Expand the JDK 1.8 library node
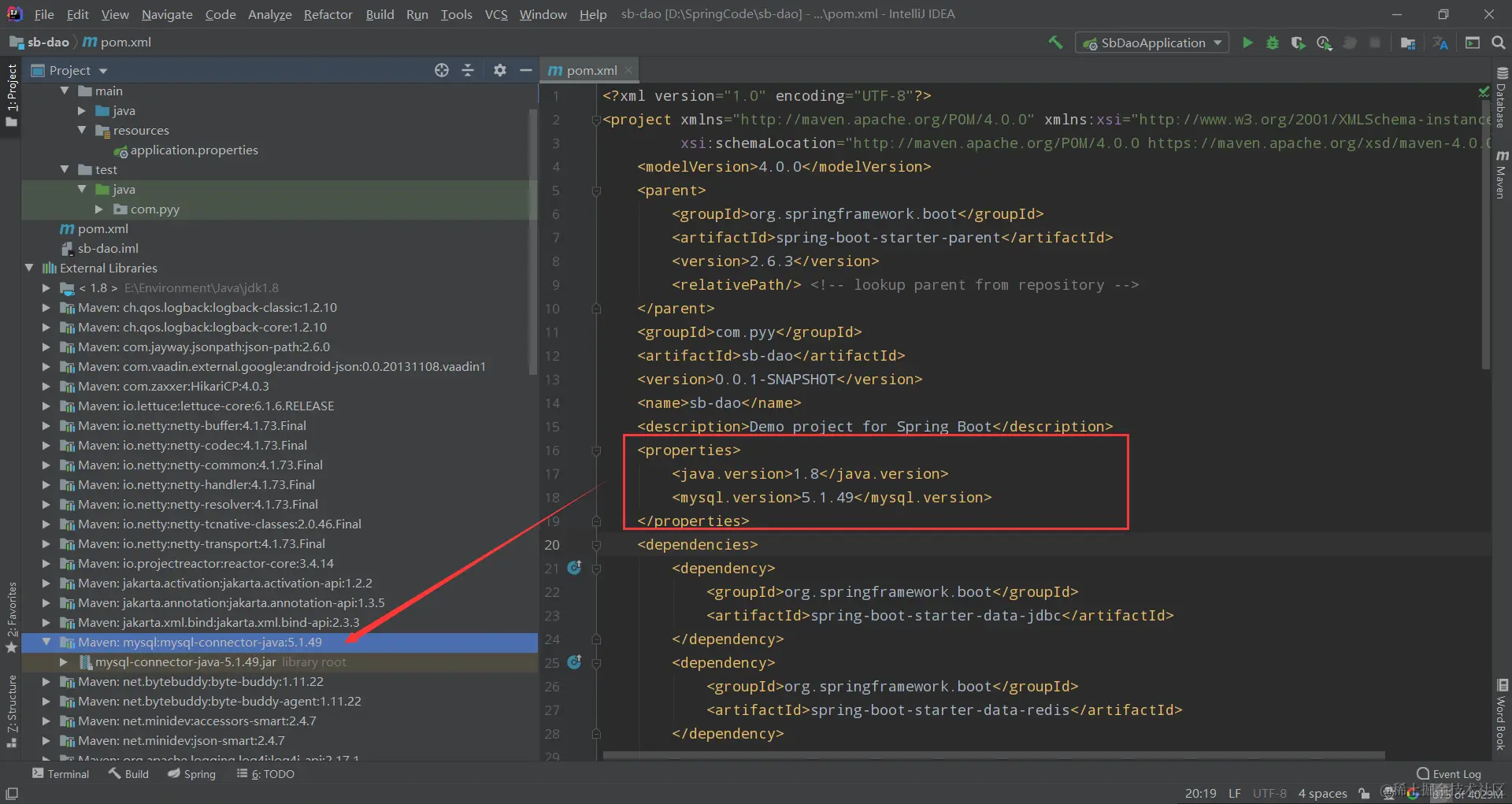Screen dimensions: 1512x804 point(46,287)
